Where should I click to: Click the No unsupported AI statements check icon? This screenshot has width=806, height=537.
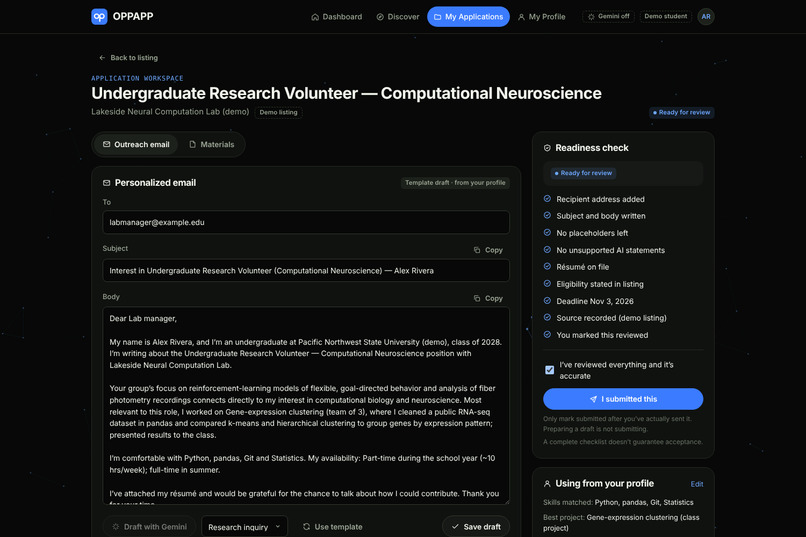coord(547,250)
